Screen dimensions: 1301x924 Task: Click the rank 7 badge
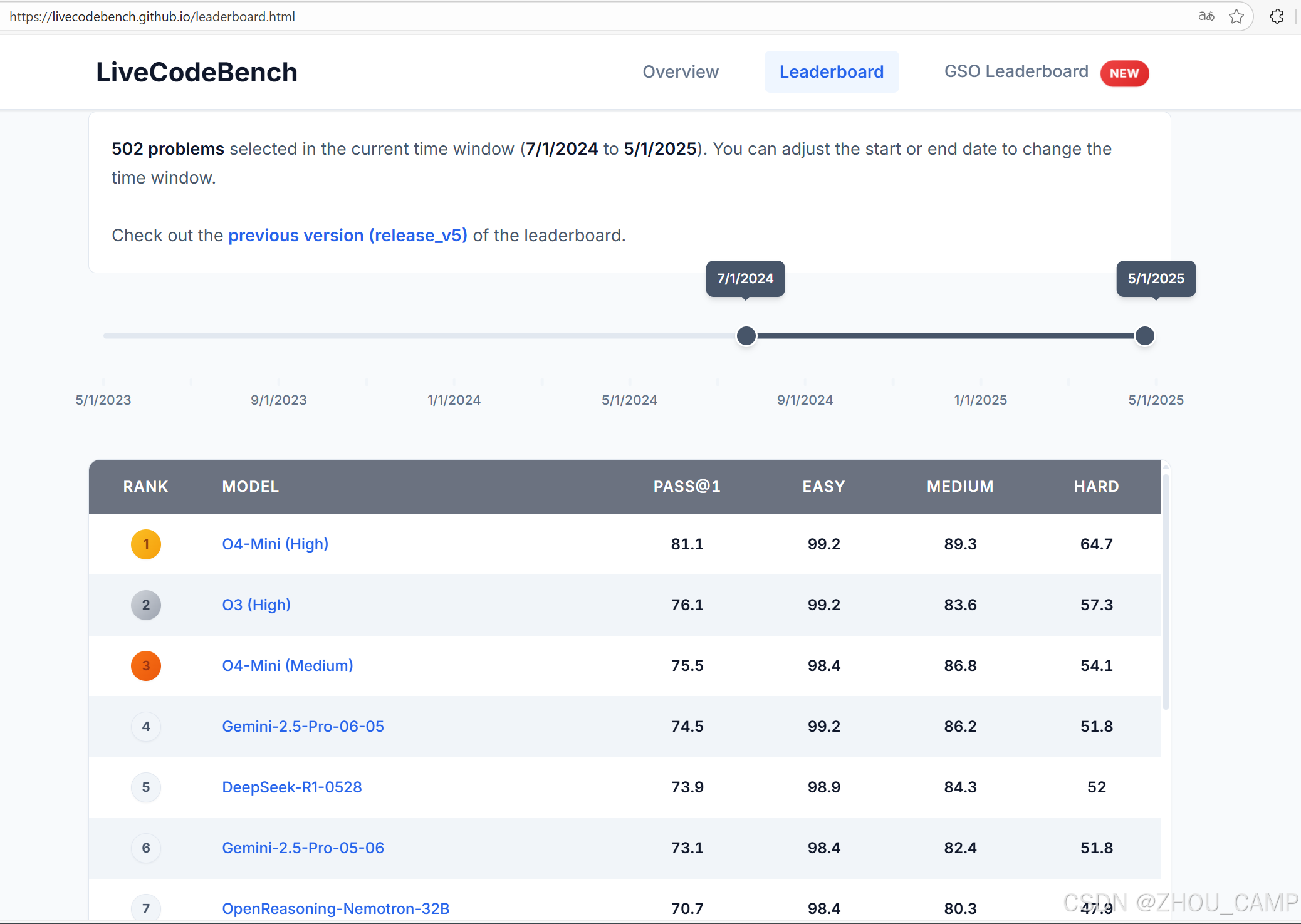pyautogui.click(x=146, y=908)
